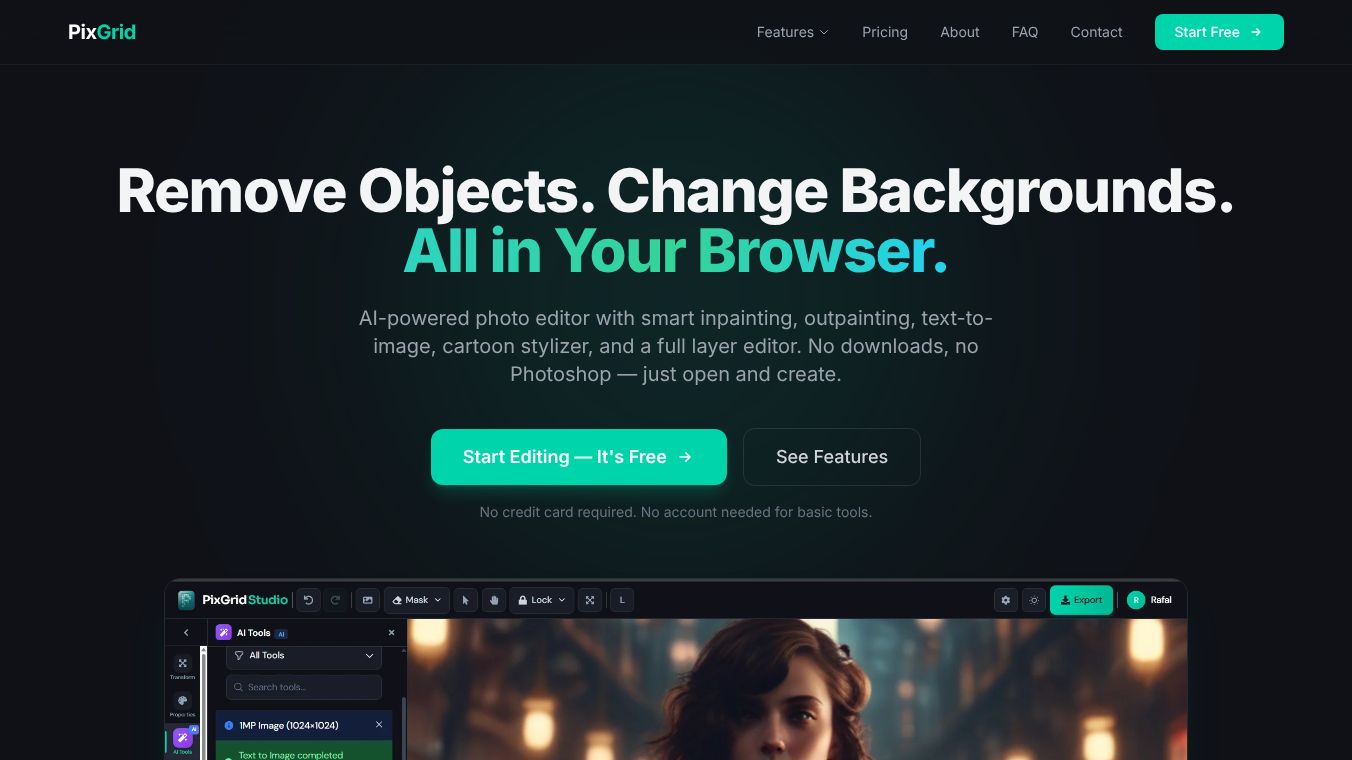Image resolution: width=1352 pixels, height=760 pixels.
Task: Toggle the light/dark theme sun icon
Action: point(1034,600)
